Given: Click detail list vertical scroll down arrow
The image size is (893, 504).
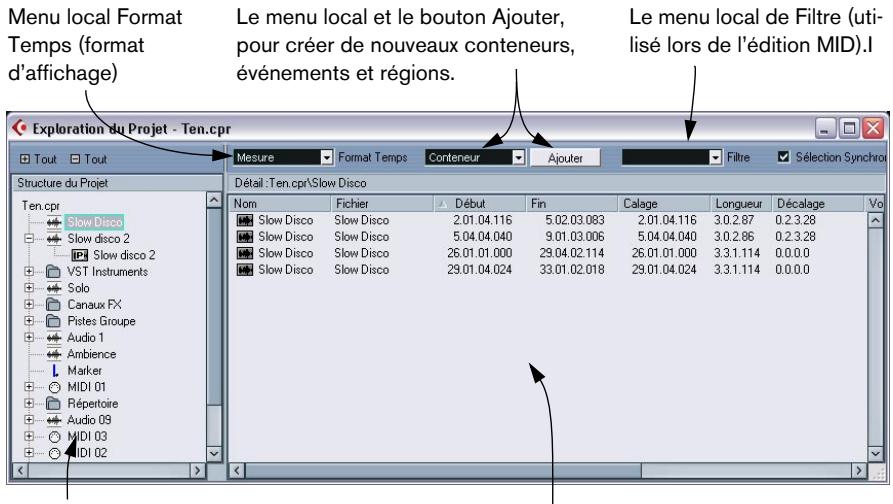Looking at the screenshot, I should [x=875, y=454].
